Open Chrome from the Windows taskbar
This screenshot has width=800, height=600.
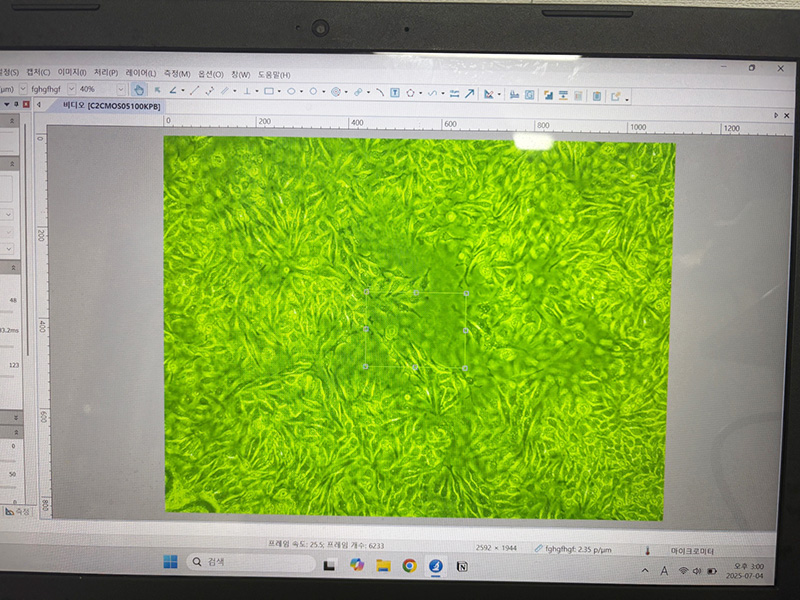tap(409, 565)
